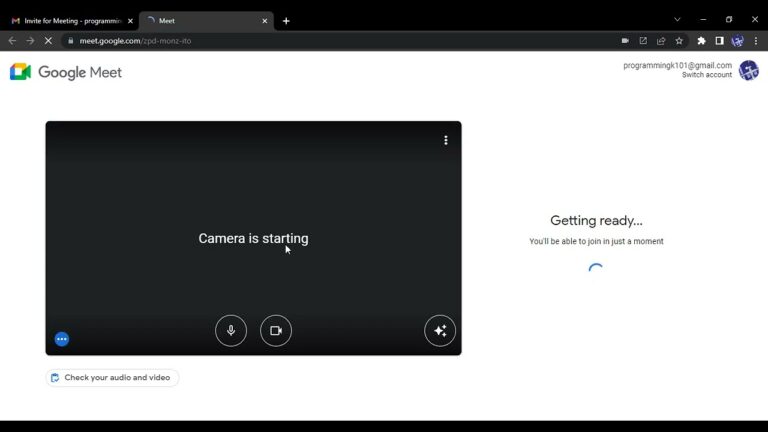Open the Extensions puzzle icon
The width and height of the screenshot is (768, 432).
pos(701,41)
